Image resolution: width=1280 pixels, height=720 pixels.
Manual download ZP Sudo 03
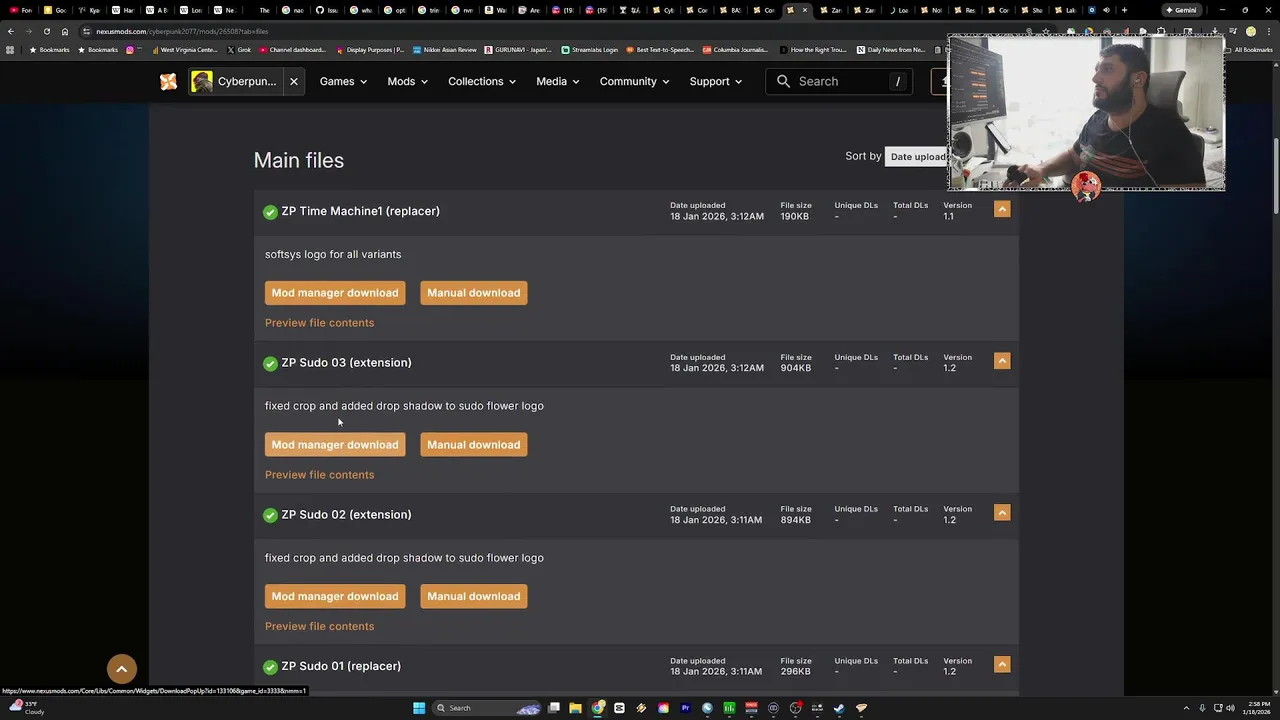474,445
